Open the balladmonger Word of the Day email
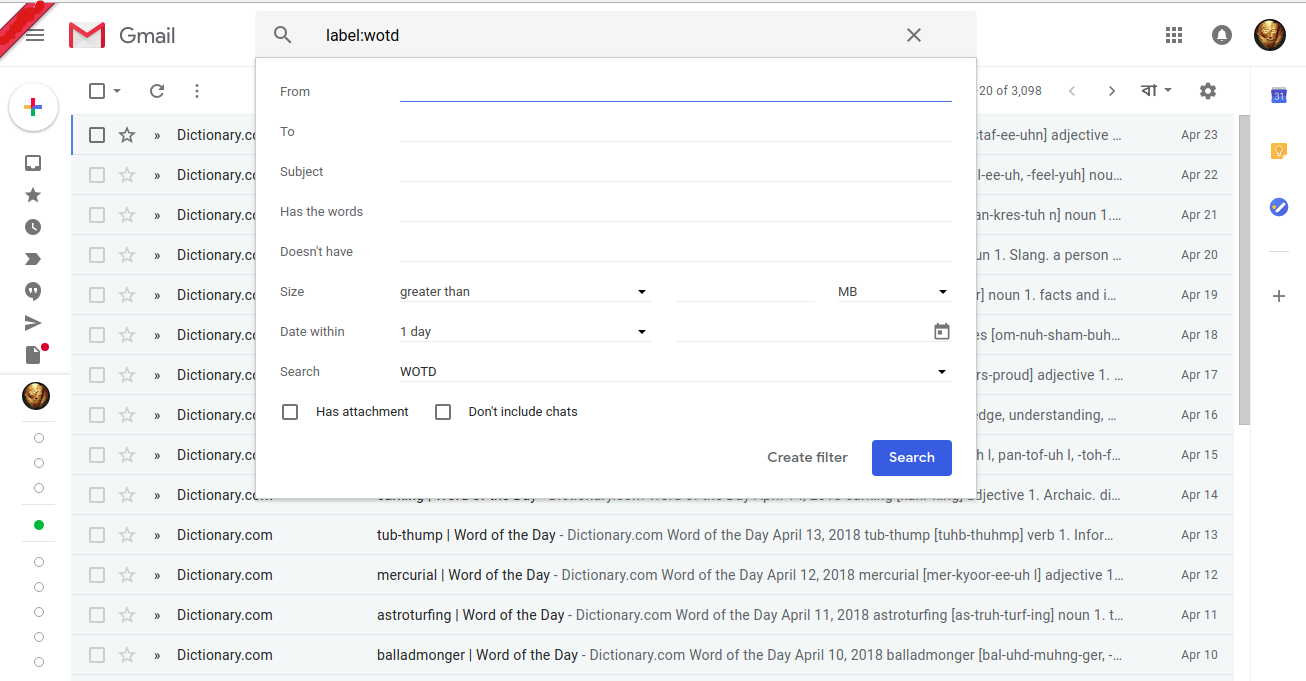Viewport: 1306px width, 681px height. coord(652,655)
